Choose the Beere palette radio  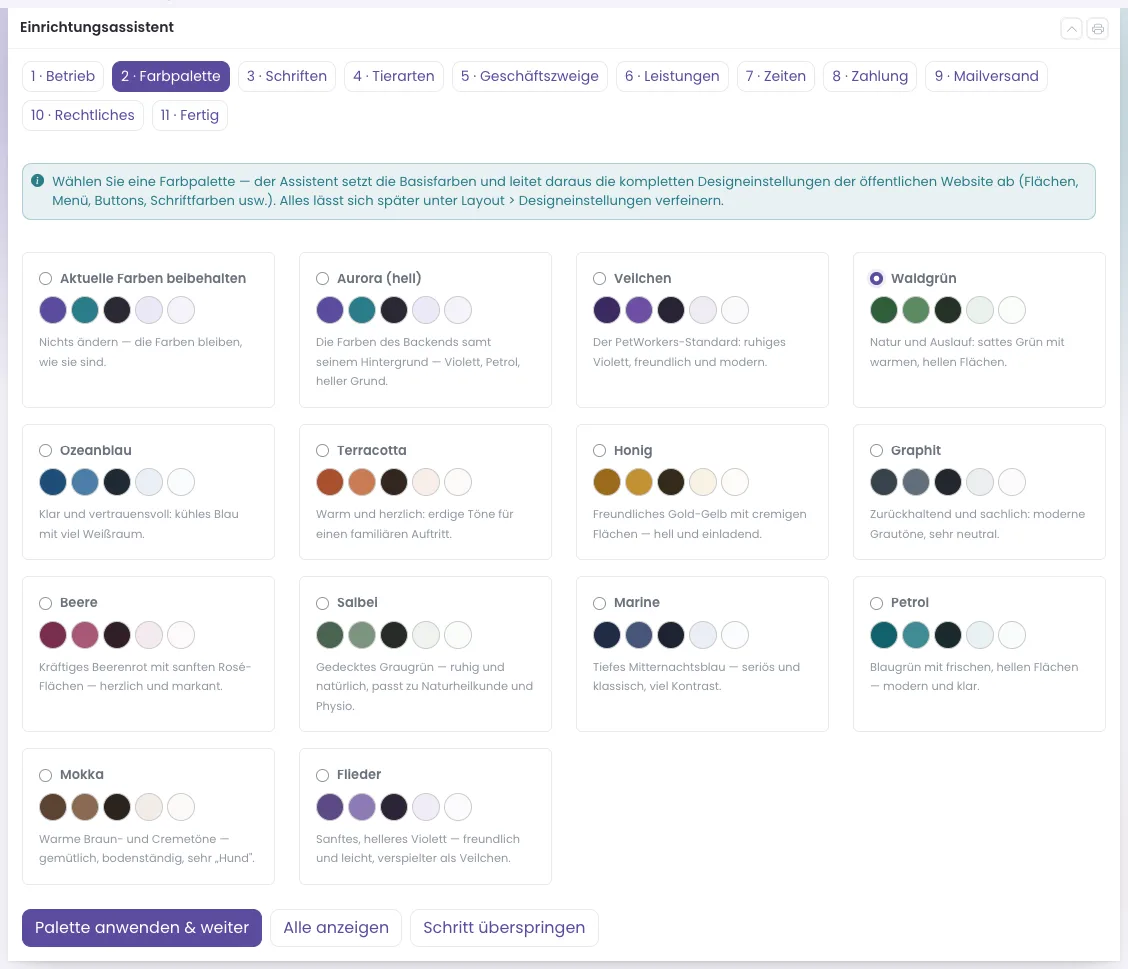45,603
